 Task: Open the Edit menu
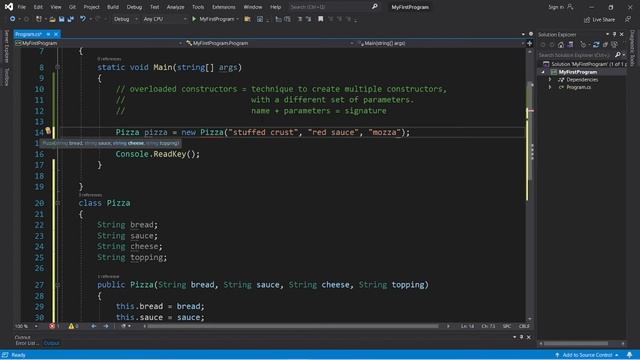[x=38, y=7]
